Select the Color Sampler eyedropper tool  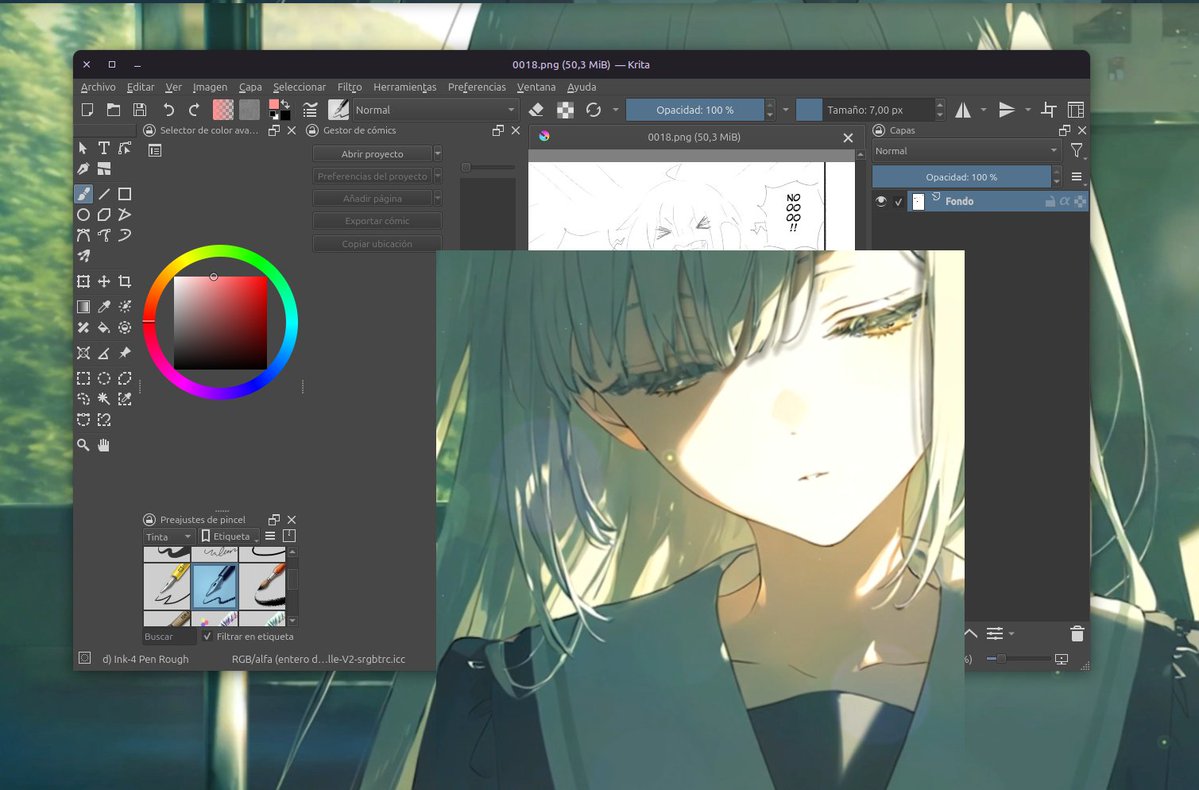click(104, 307)
